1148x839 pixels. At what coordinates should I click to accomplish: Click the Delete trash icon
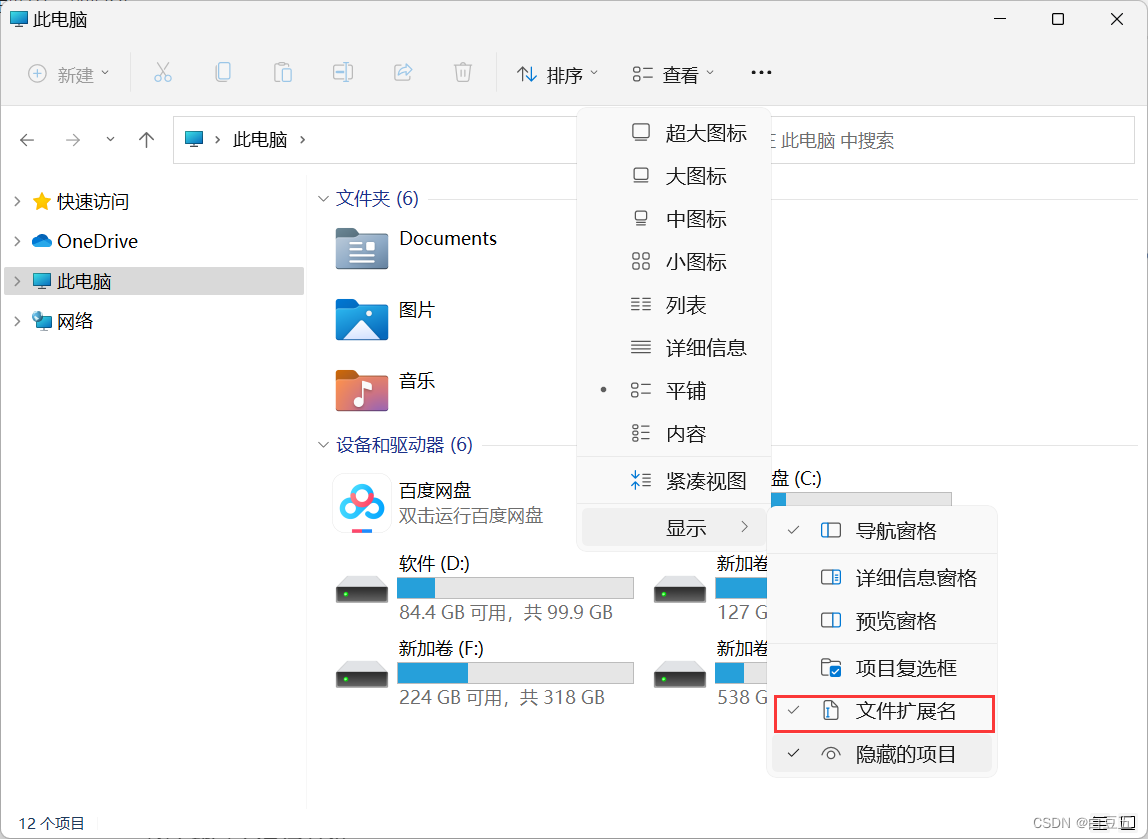pos(463,72)
